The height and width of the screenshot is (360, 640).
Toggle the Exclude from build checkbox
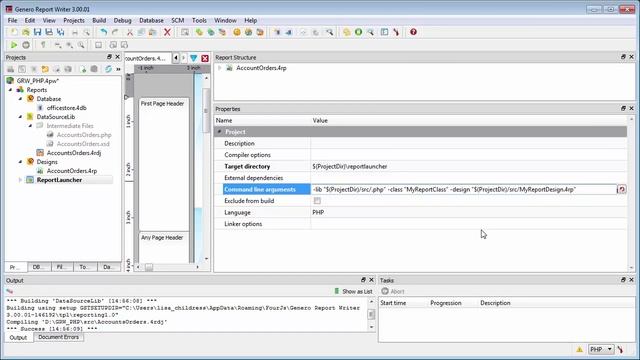click(317, 201)
